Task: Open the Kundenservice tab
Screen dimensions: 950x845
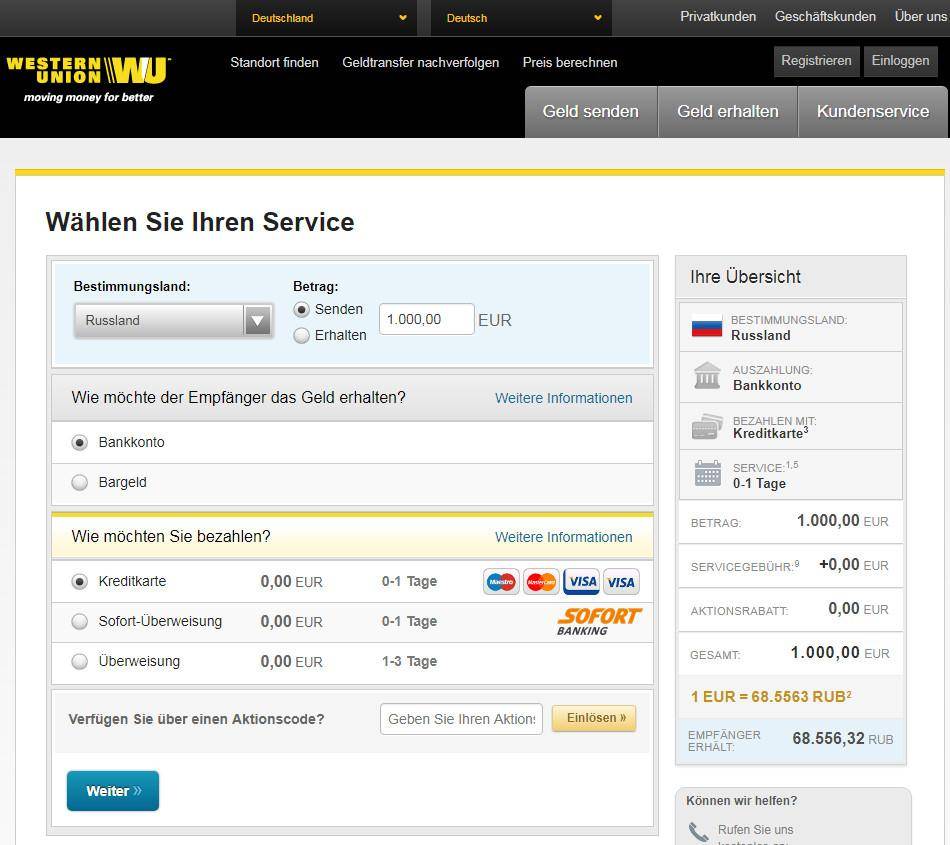Action: 872,112
